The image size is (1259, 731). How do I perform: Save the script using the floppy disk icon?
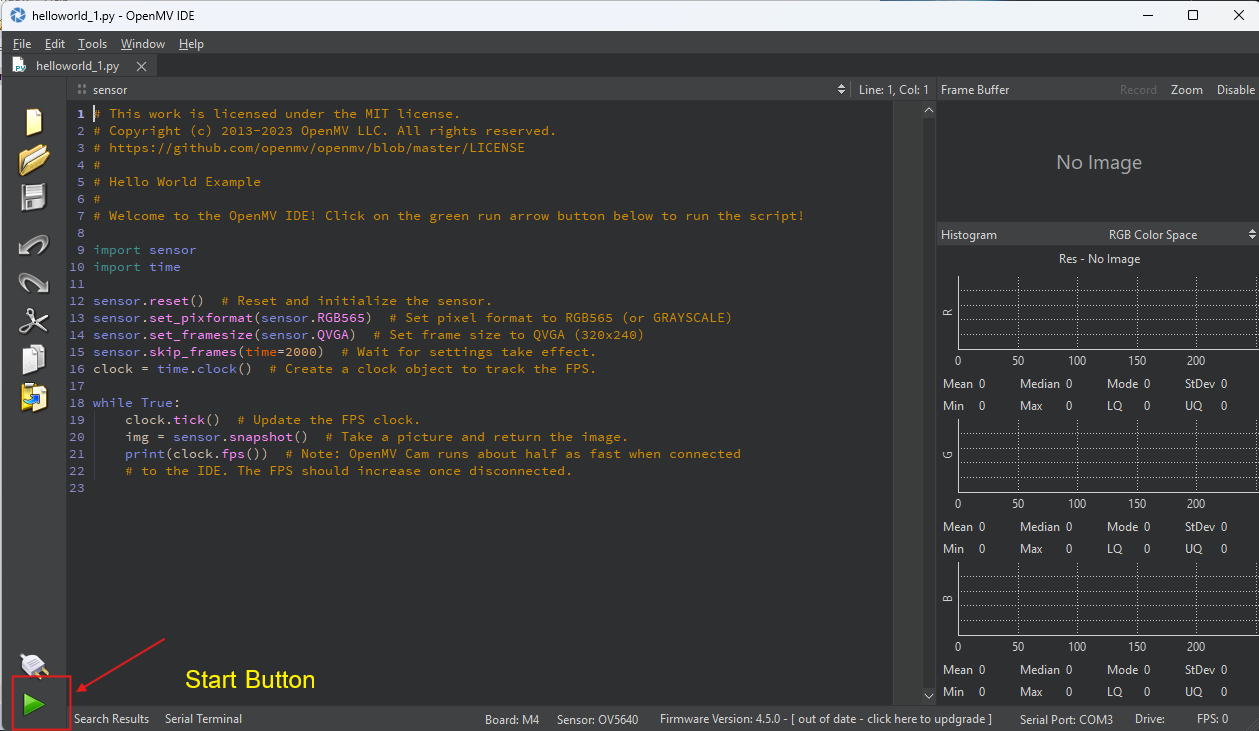click(x=34, y=197)
